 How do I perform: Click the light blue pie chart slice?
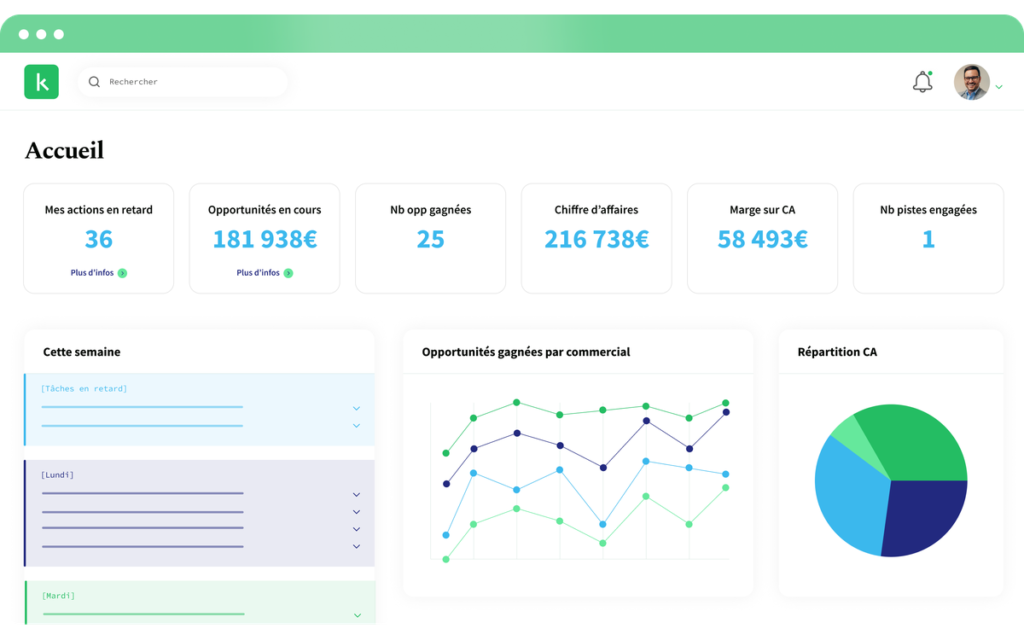coord(849,496)
